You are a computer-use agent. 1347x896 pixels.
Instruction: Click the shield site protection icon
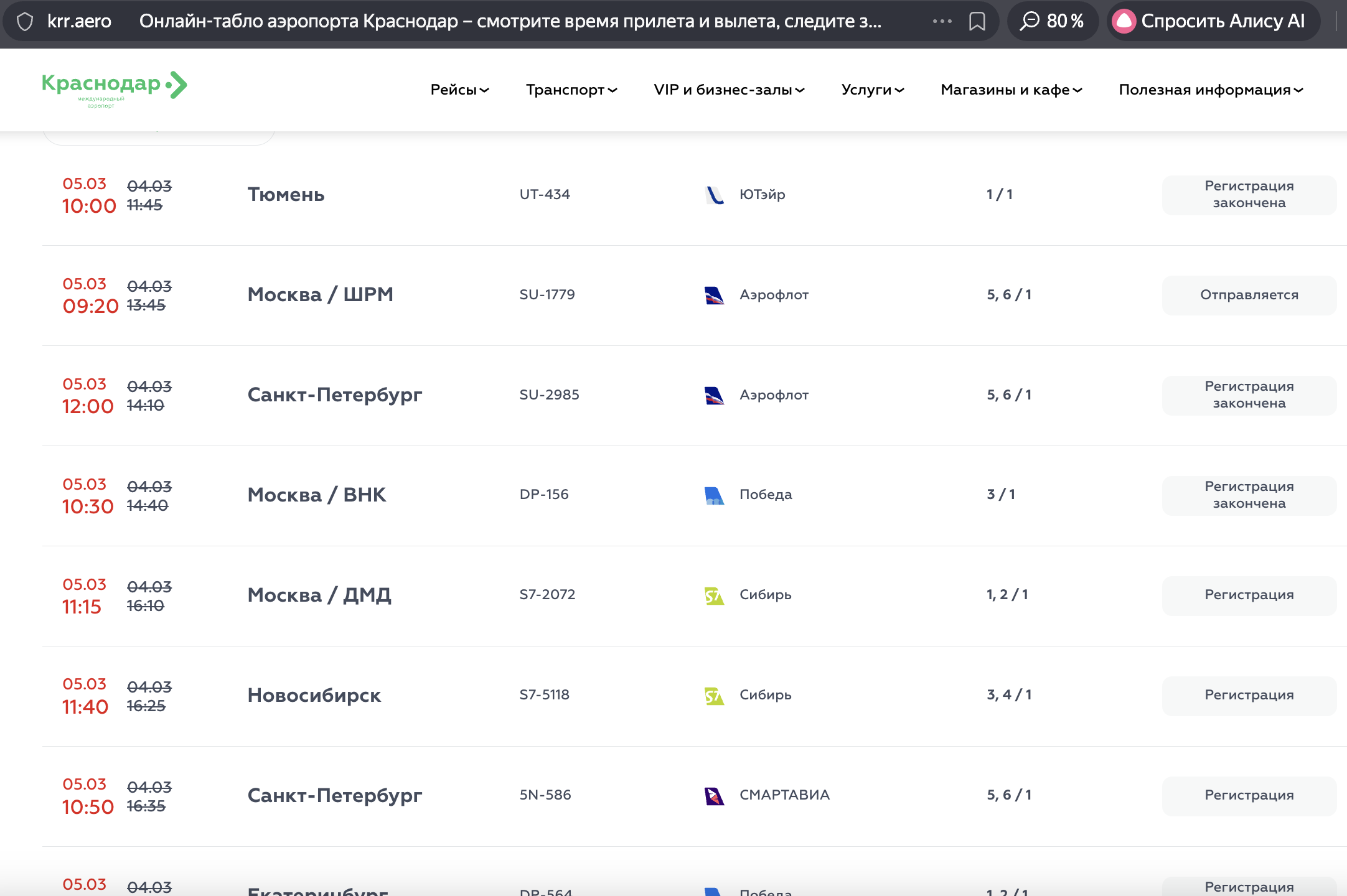[x=25, y=22]
